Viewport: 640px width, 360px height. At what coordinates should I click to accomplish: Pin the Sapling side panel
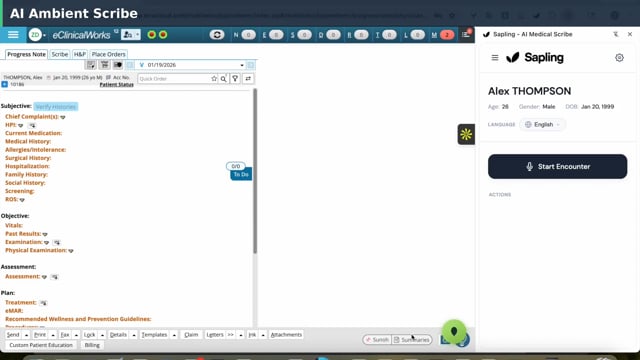click(x=616, y=34)
